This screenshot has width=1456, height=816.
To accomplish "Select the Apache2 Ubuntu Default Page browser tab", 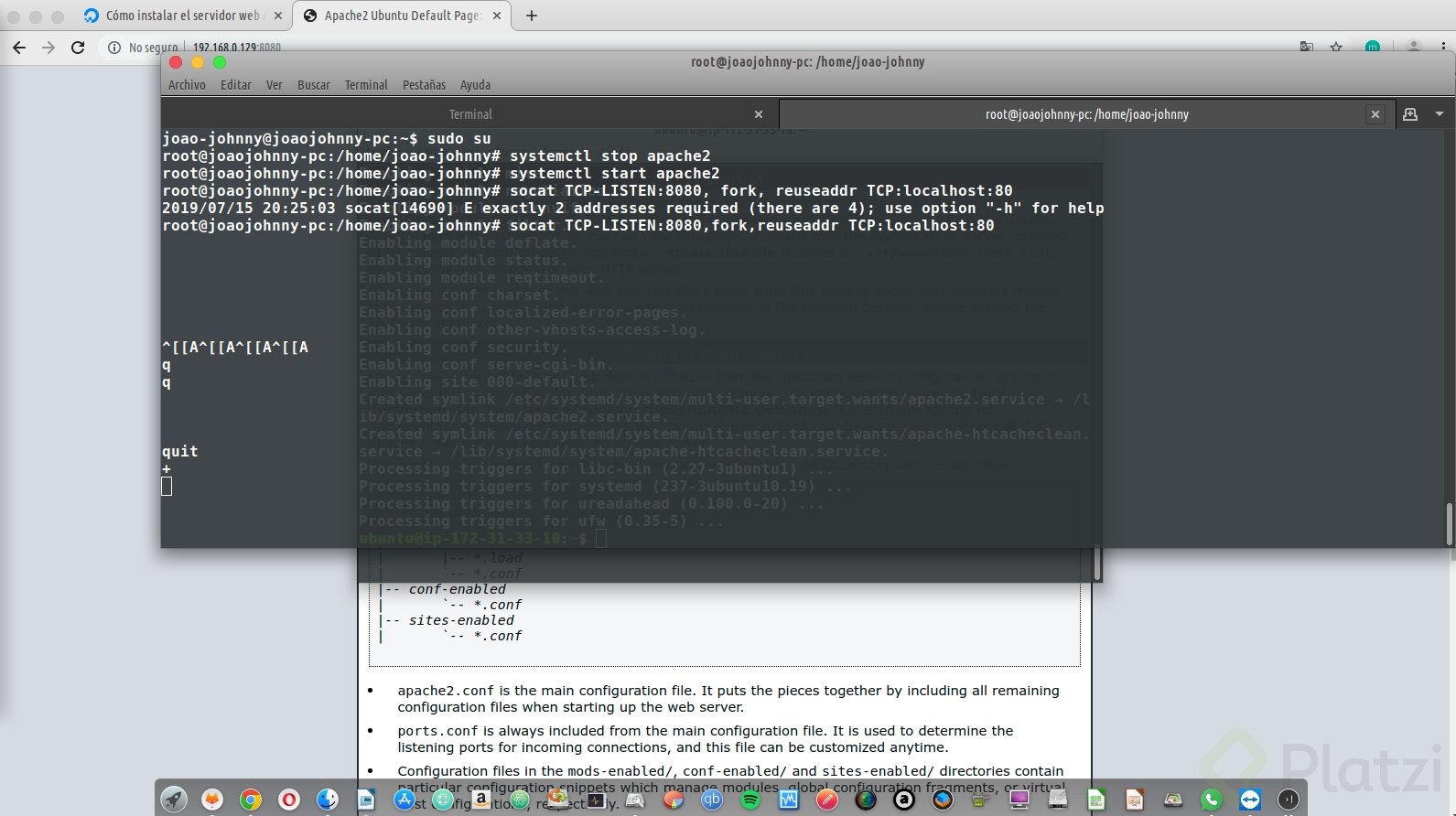I will click(x=403, y=16).
